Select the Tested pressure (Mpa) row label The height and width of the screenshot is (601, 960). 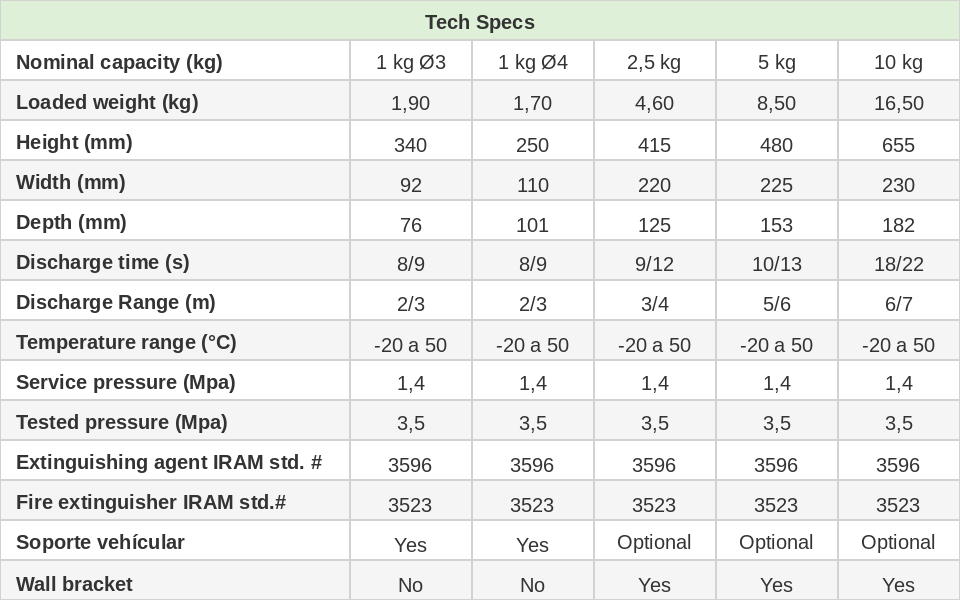[x=122, y=422]
